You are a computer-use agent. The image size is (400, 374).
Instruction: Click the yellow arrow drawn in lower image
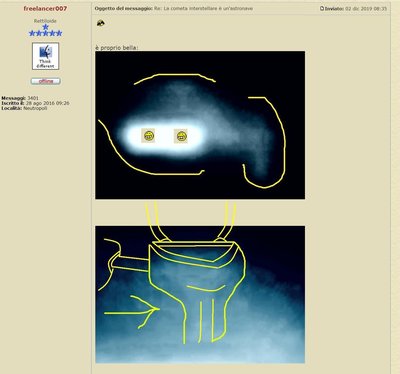(132, 312)
